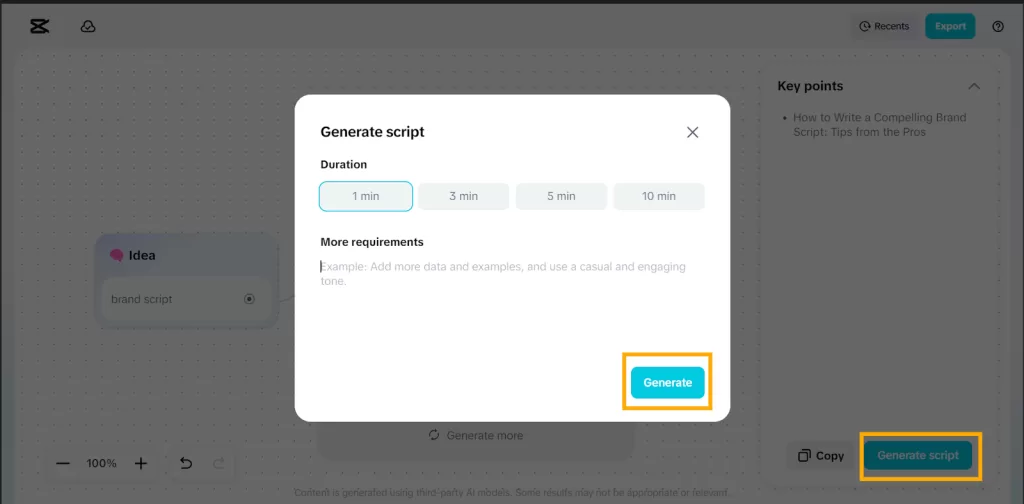Set duration to 10 min
Viewport: 1024px width, 504px height.
659,196
